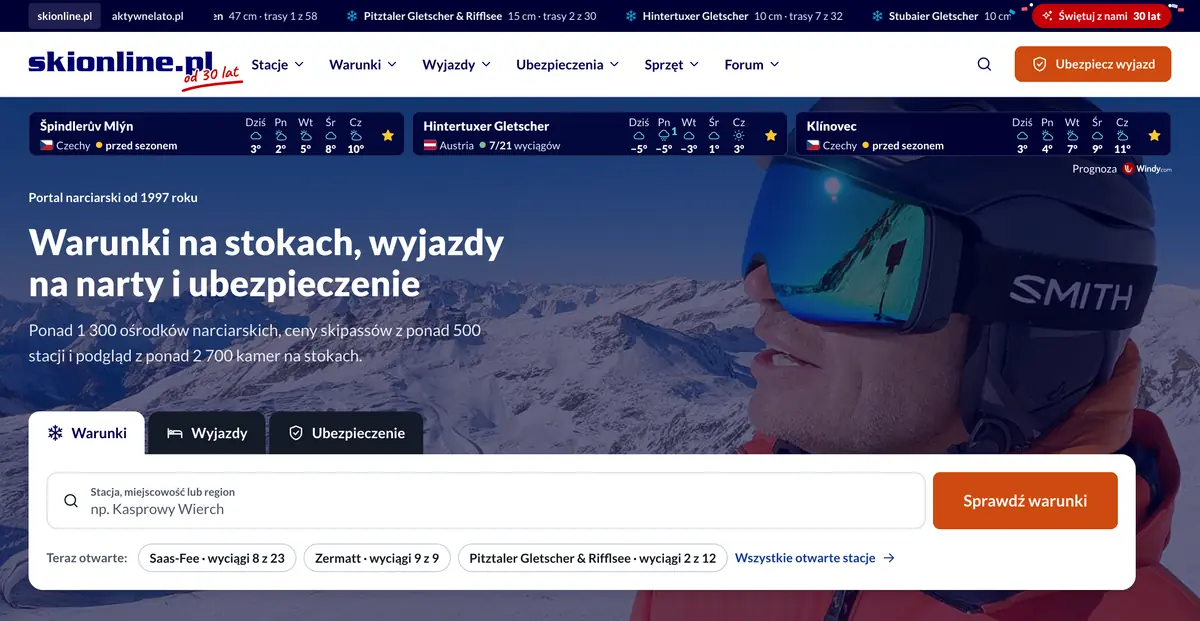Expand the Forum menu
Viewport: 1200px width, 621px height.
tap(752, 64)
